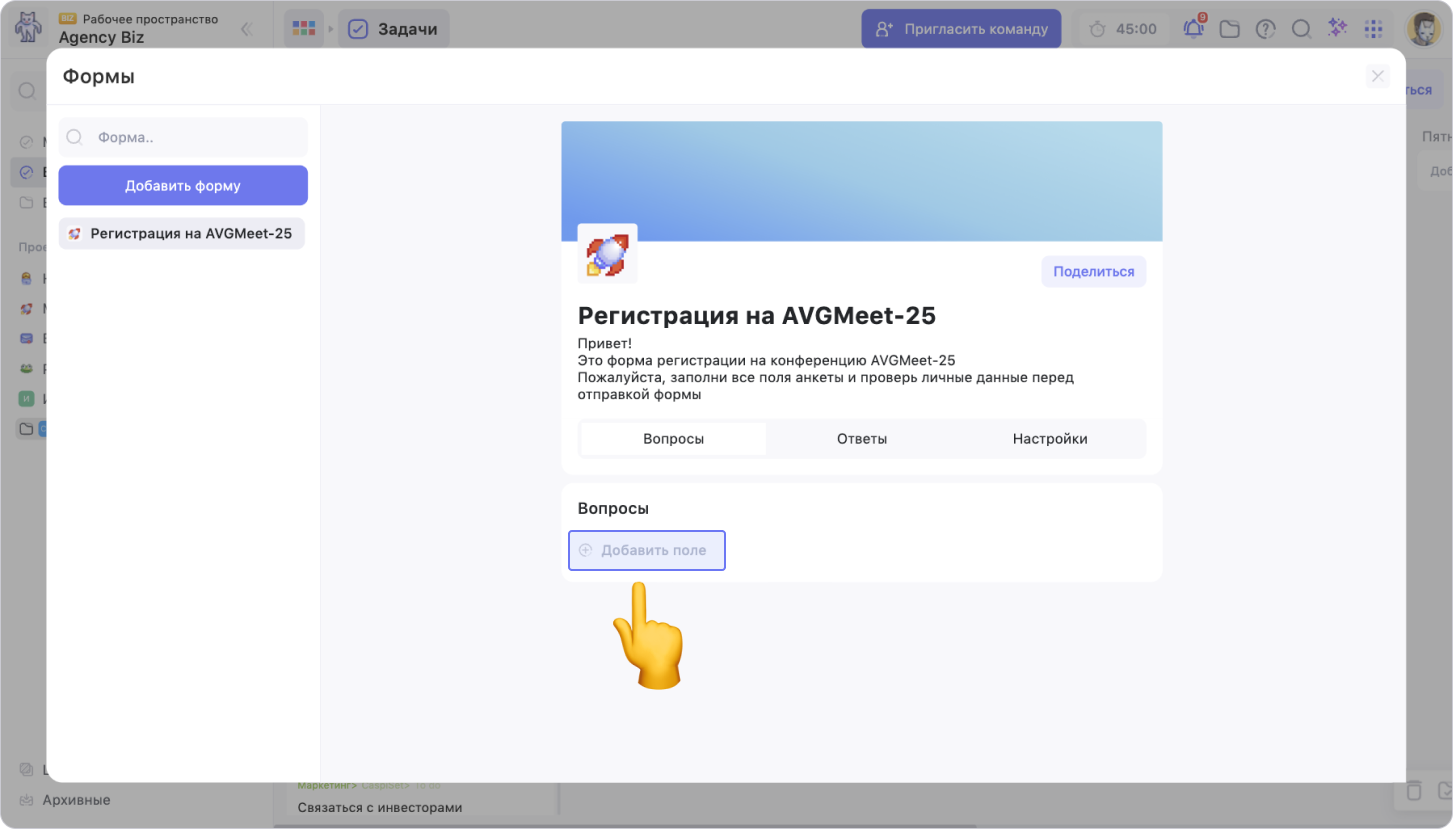The width and height of the screenshot is (1453, 829).
Task: Click the Добавить поле button
Action: click(646, 550)
